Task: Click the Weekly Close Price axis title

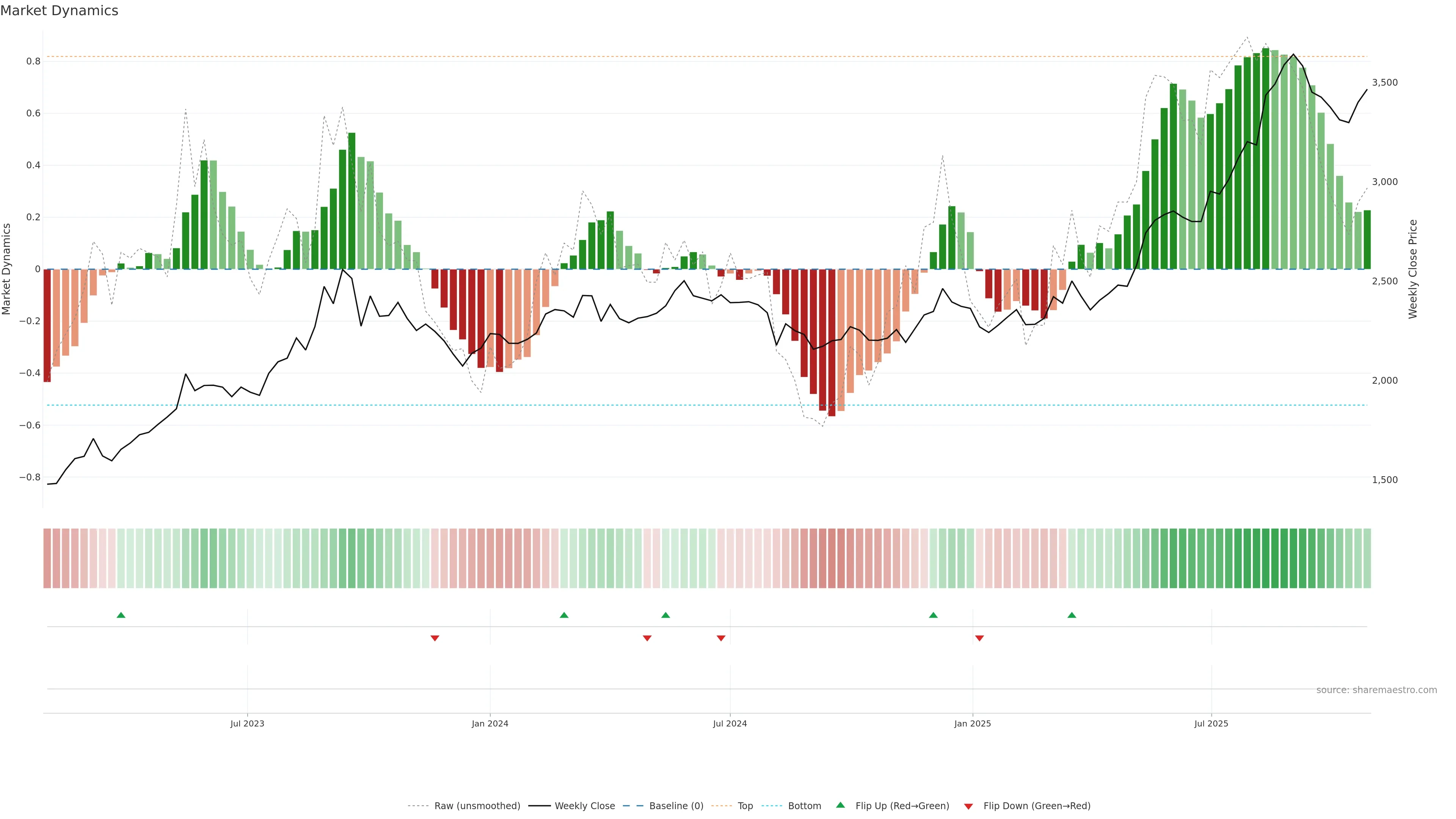Action: [x=1413, y=269]
